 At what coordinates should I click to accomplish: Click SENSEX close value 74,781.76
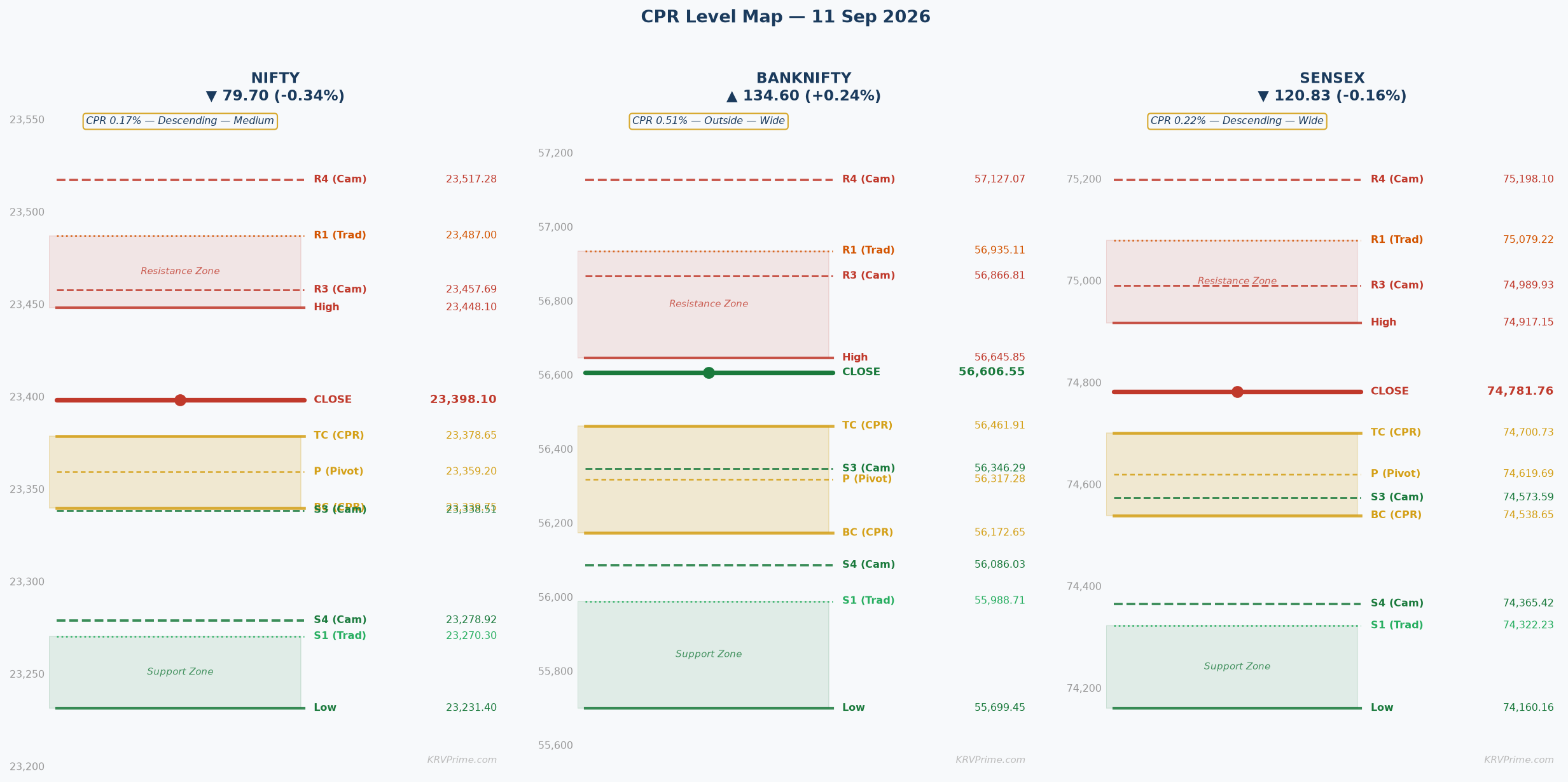point(1520,391)
